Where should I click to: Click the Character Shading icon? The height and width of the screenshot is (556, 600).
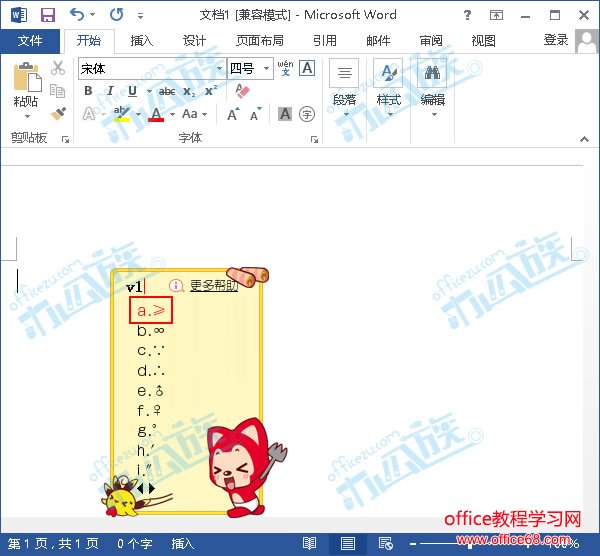[x=285, y=114]
